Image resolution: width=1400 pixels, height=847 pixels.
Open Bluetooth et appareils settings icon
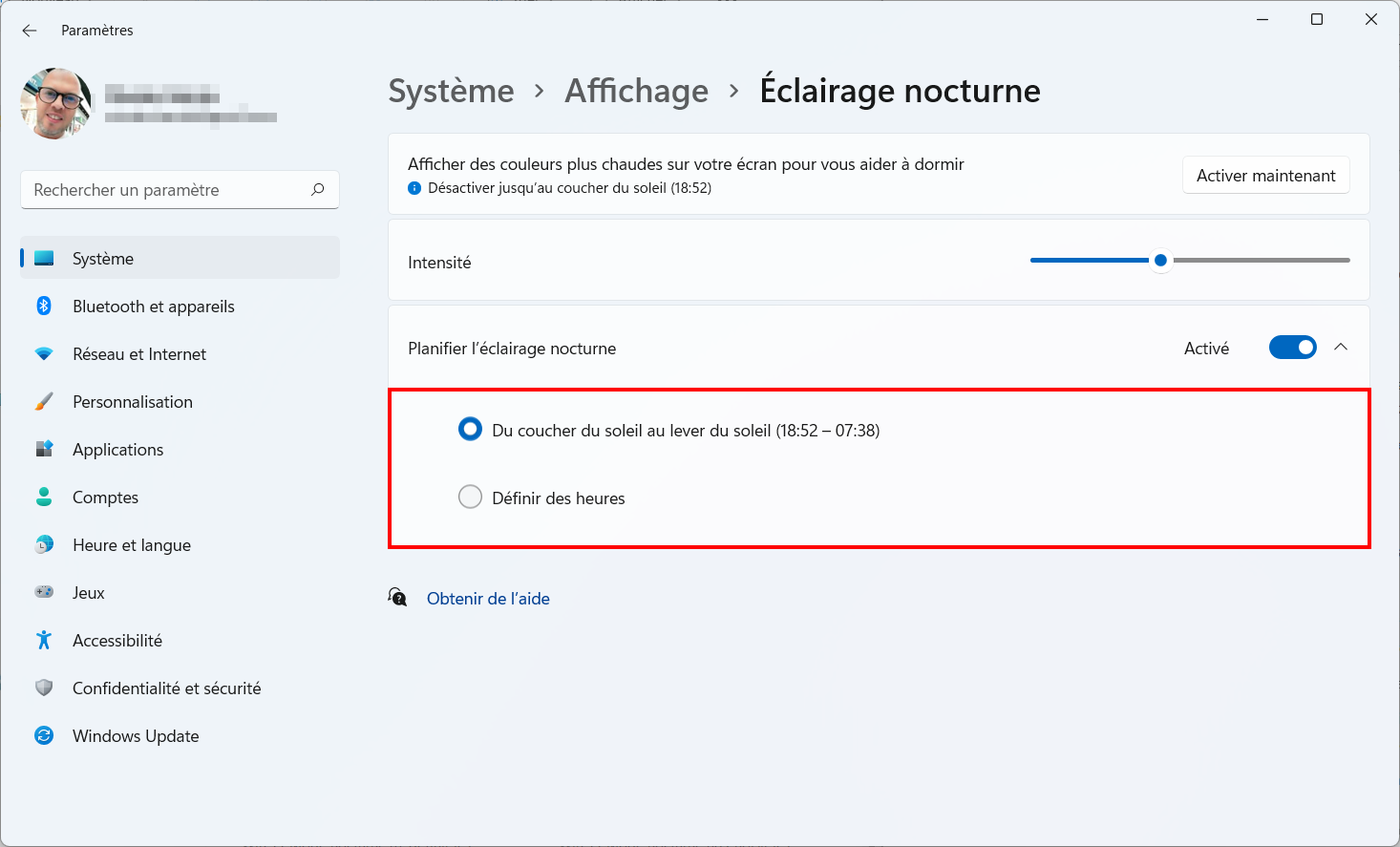click(x=44, y=306)
